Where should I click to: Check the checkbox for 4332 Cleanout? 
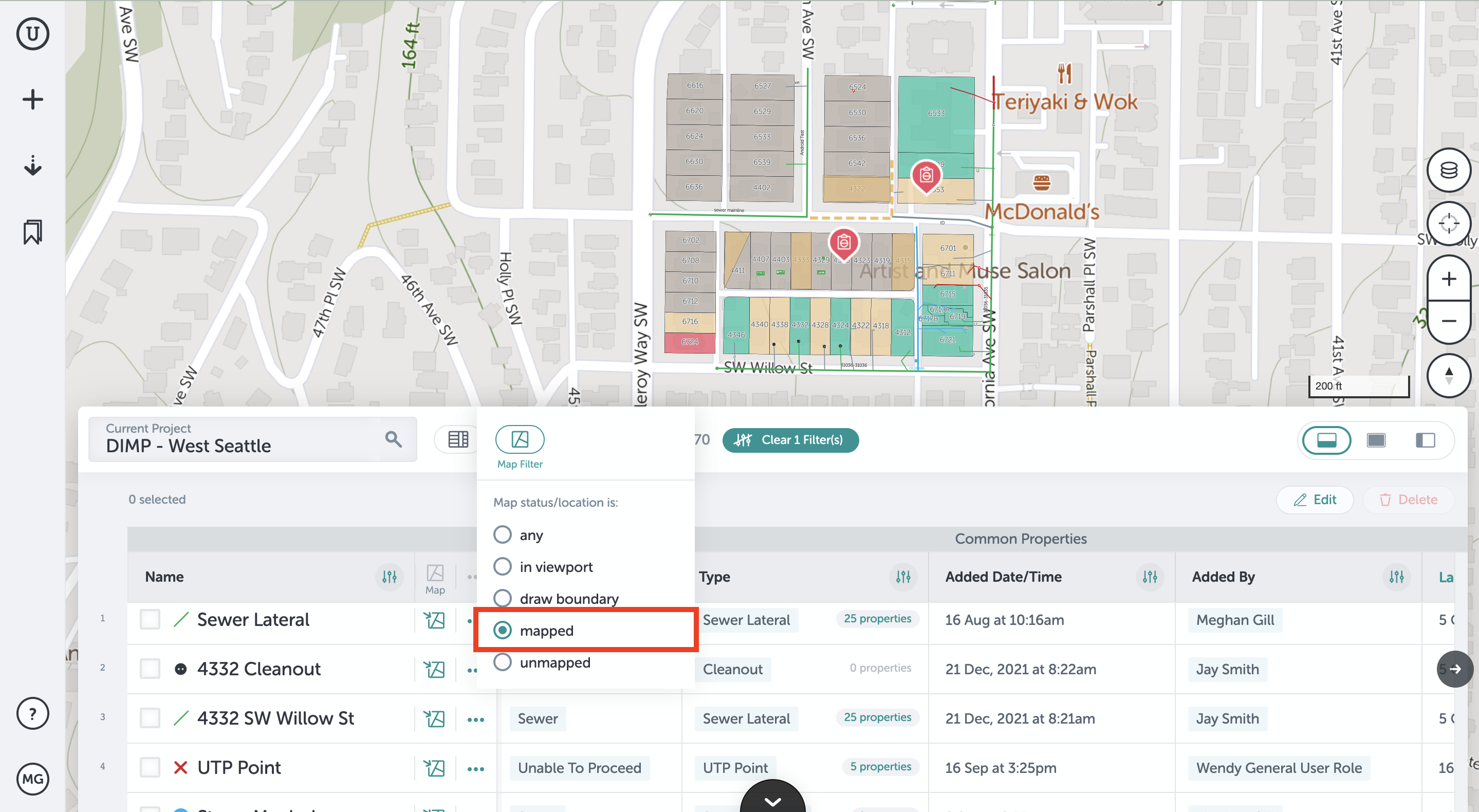[149, 669]
